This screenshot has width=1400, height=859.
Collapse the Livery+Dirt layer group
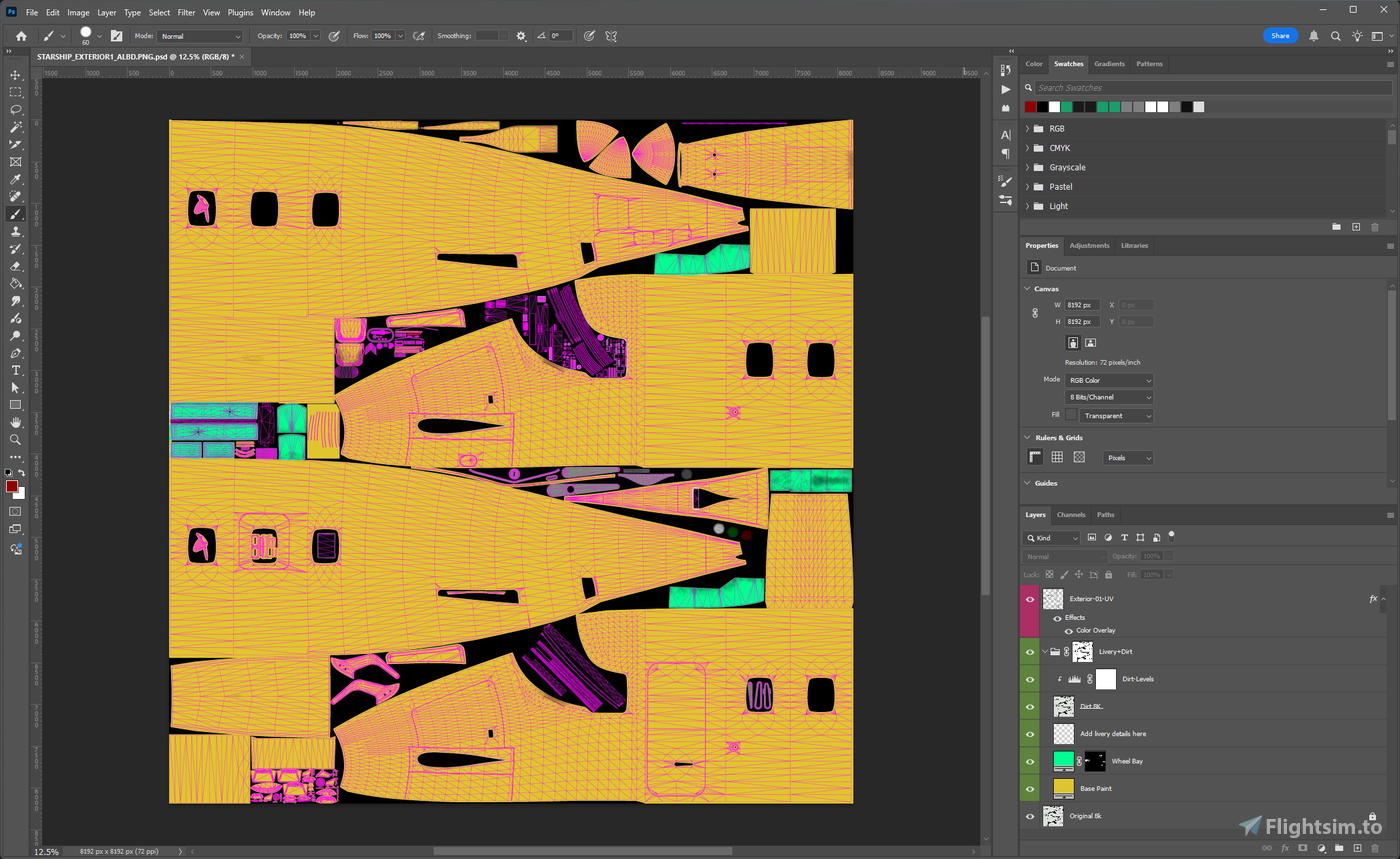(x=1045, y=652)
